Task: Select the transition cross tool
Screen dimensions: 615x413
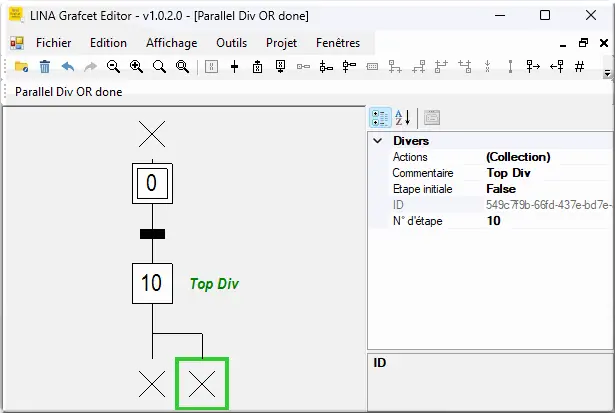Action: tap(235, 67)
